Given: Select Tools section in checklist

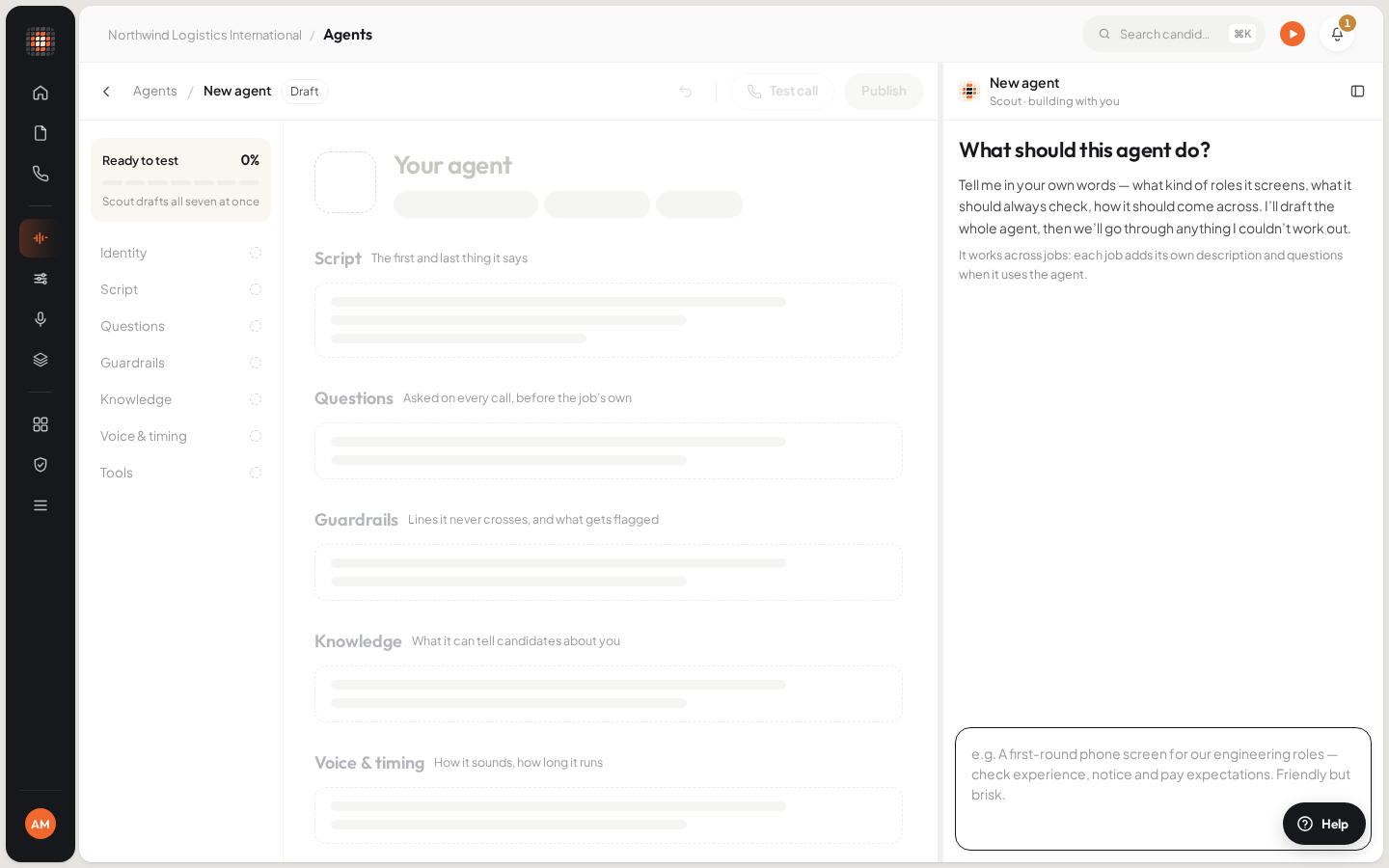Looking at the screenshot, I should coord(180,473).
